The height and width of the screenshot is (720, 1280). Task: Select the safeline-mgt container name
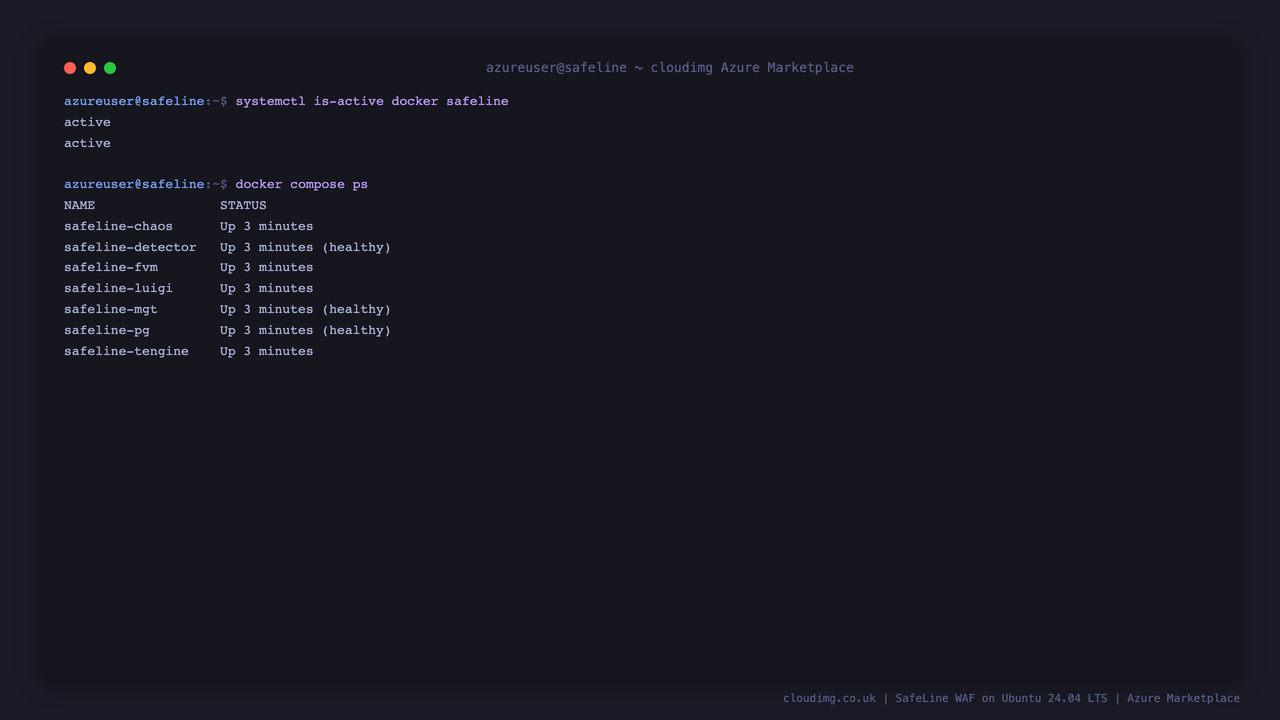(111, 309)
